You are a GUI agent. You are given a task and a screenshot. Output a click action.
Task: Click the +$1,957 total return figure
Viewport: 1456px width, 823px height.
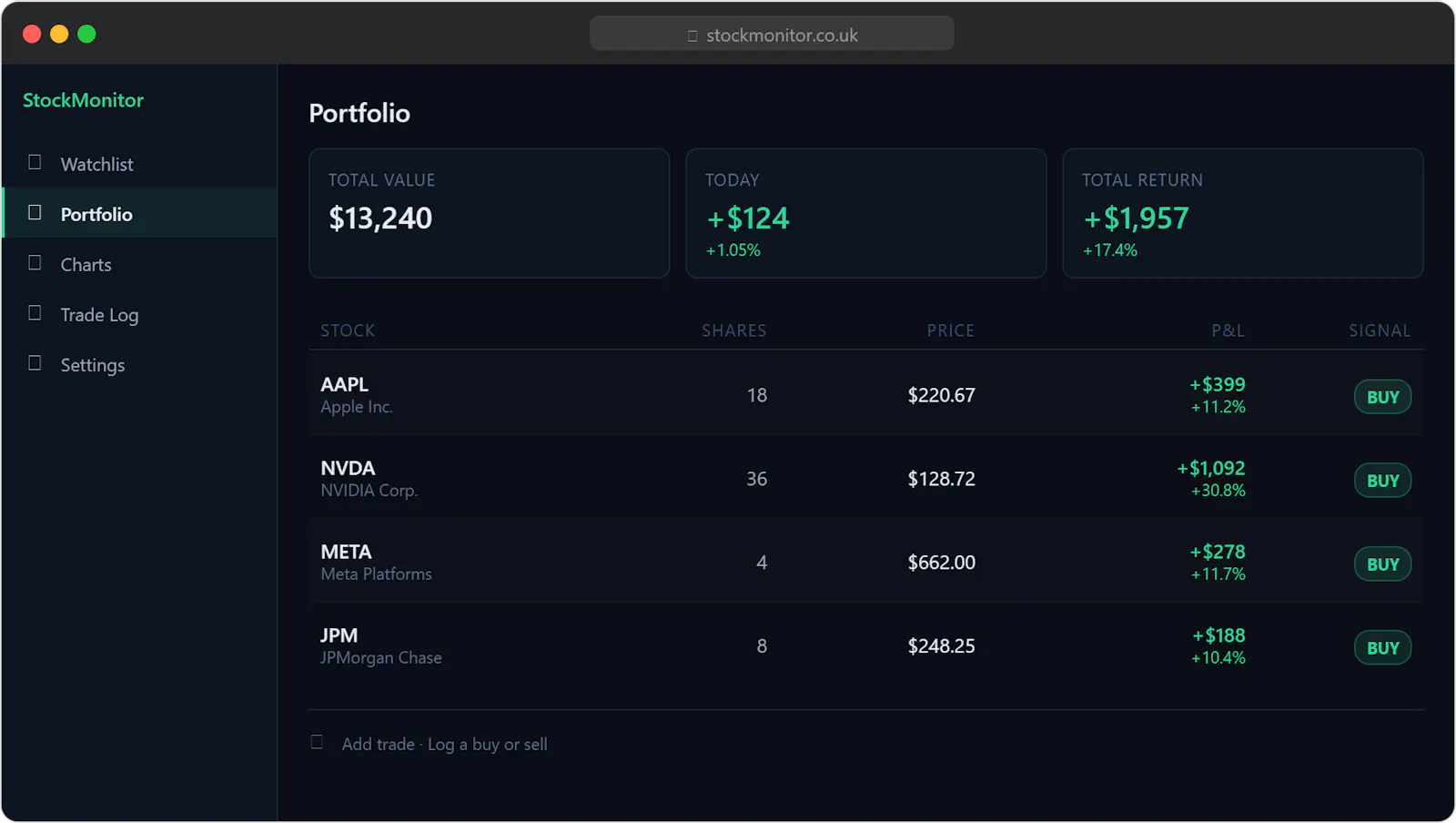point(1136,218)
